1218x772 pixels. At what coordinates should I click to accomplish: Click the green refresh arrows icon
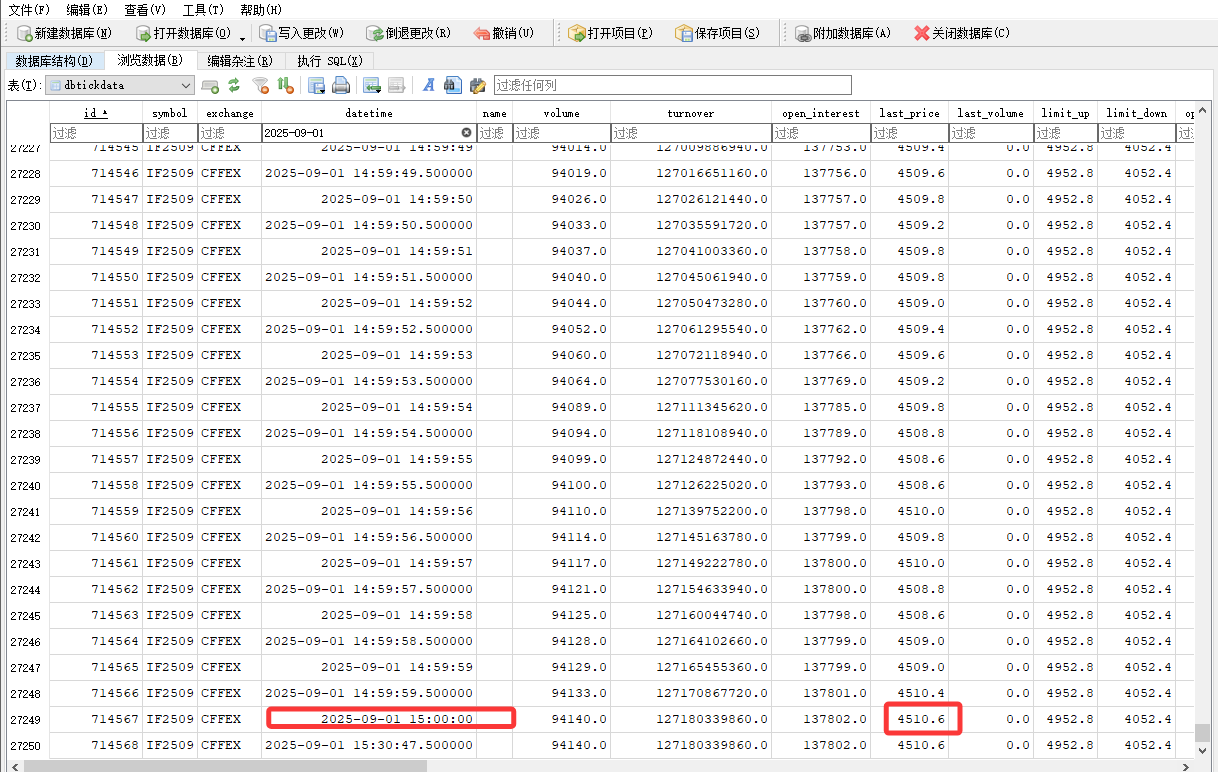[x=234, y=85]
